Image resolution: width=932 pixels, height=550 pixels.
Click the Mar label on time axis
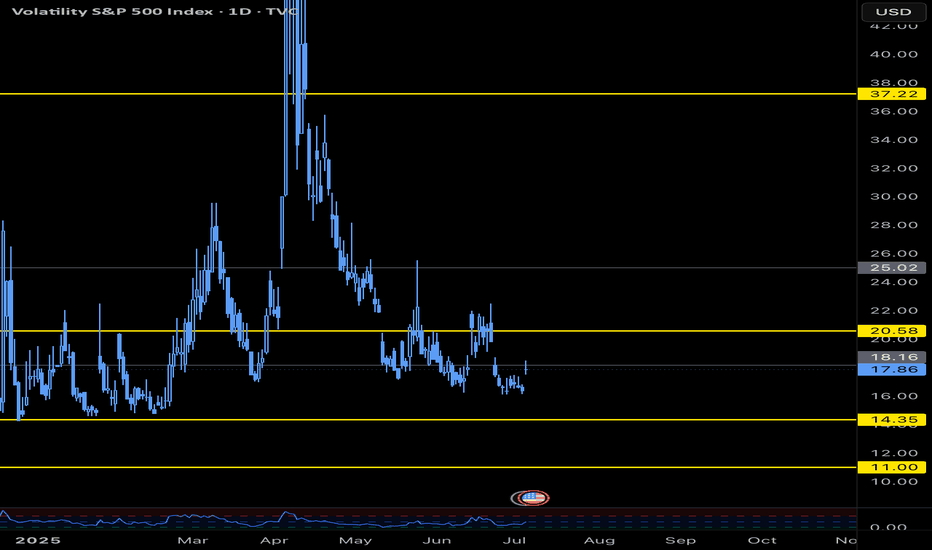pos(193,540)
